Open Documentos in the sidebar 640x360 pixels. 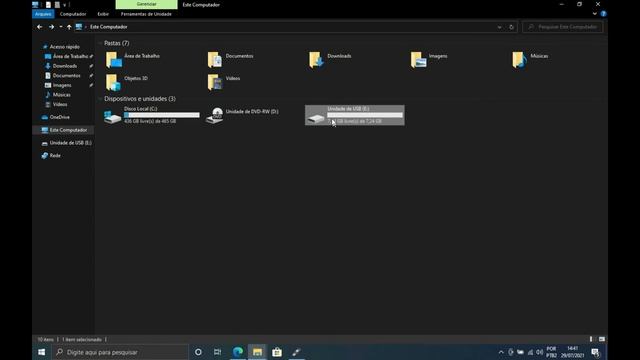click(x=67, y=76)
